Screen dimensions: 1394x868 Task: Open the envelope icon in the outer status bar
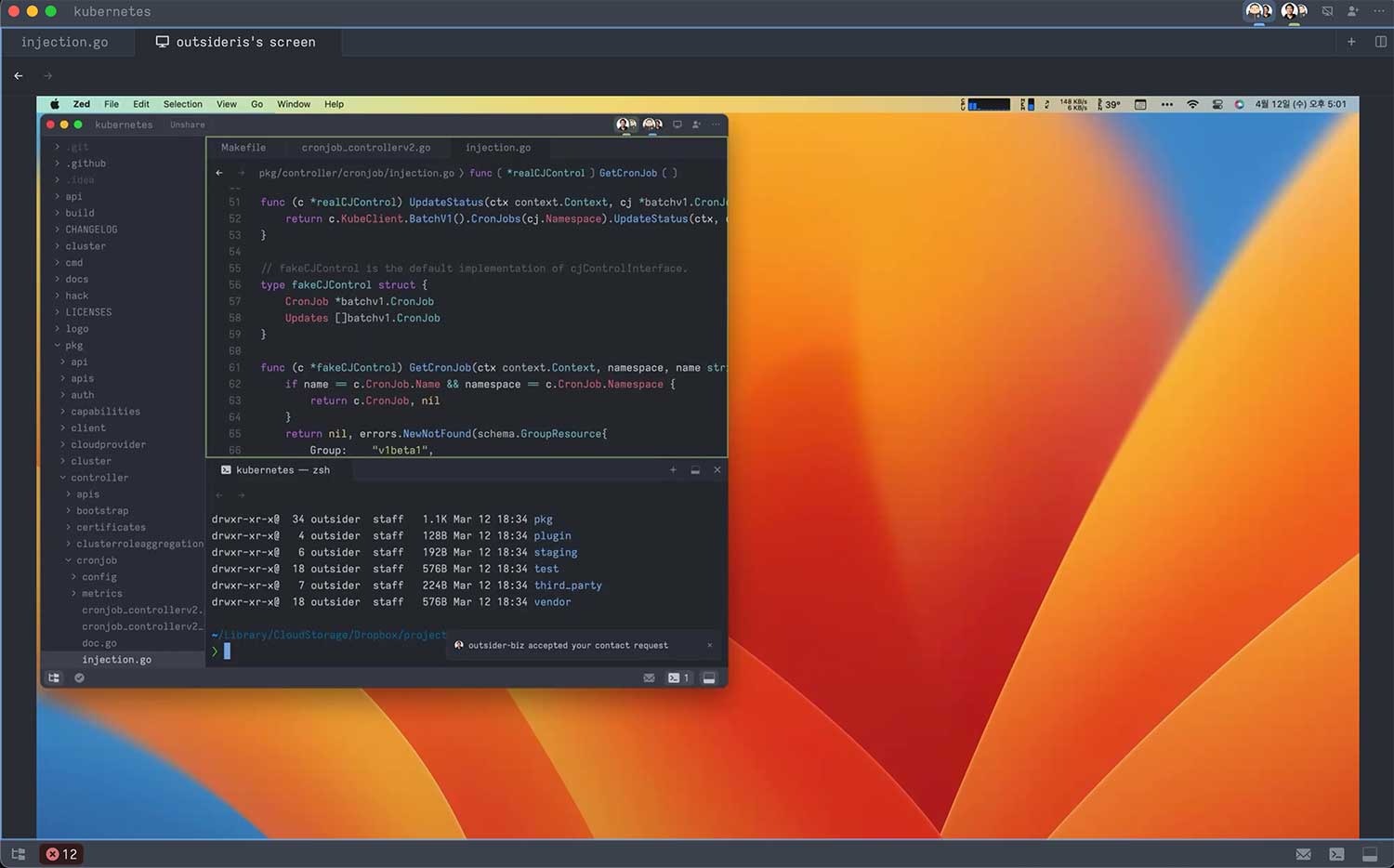click(x=1304, y=854)
